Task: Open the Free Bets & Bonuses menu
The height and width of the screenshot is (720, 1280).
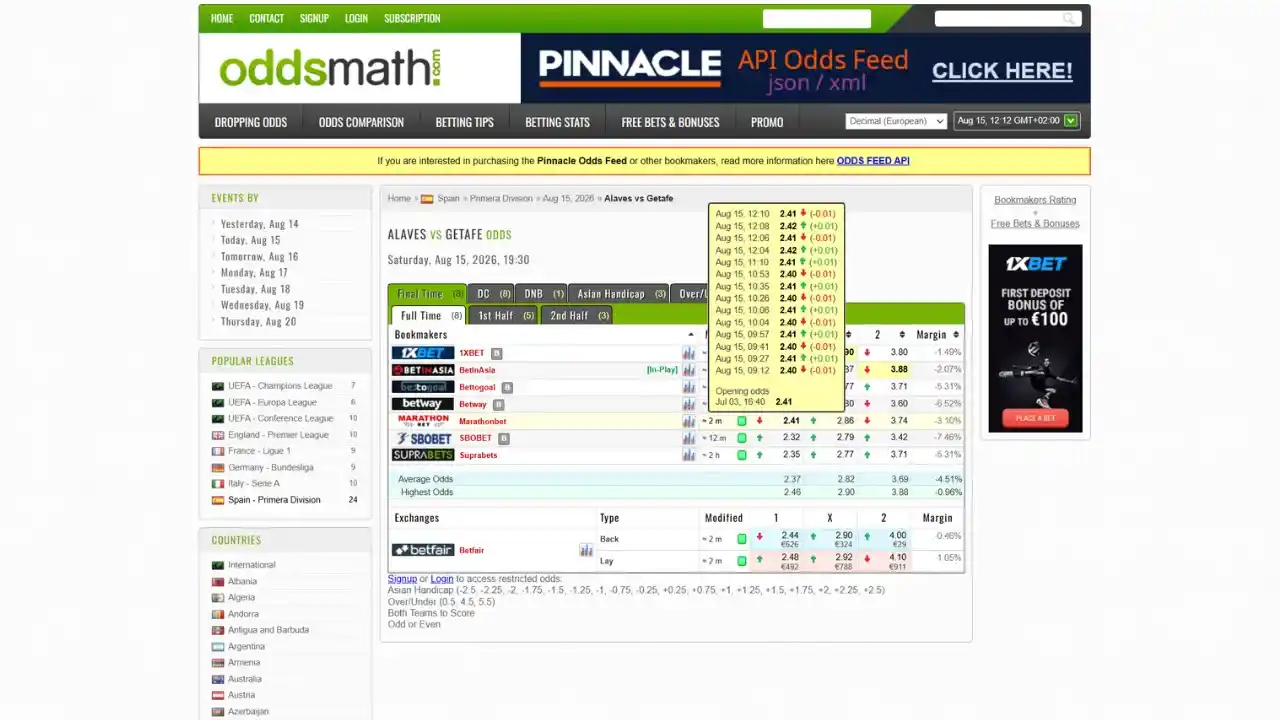Action: pyautogui.click(x=671, y=122)
